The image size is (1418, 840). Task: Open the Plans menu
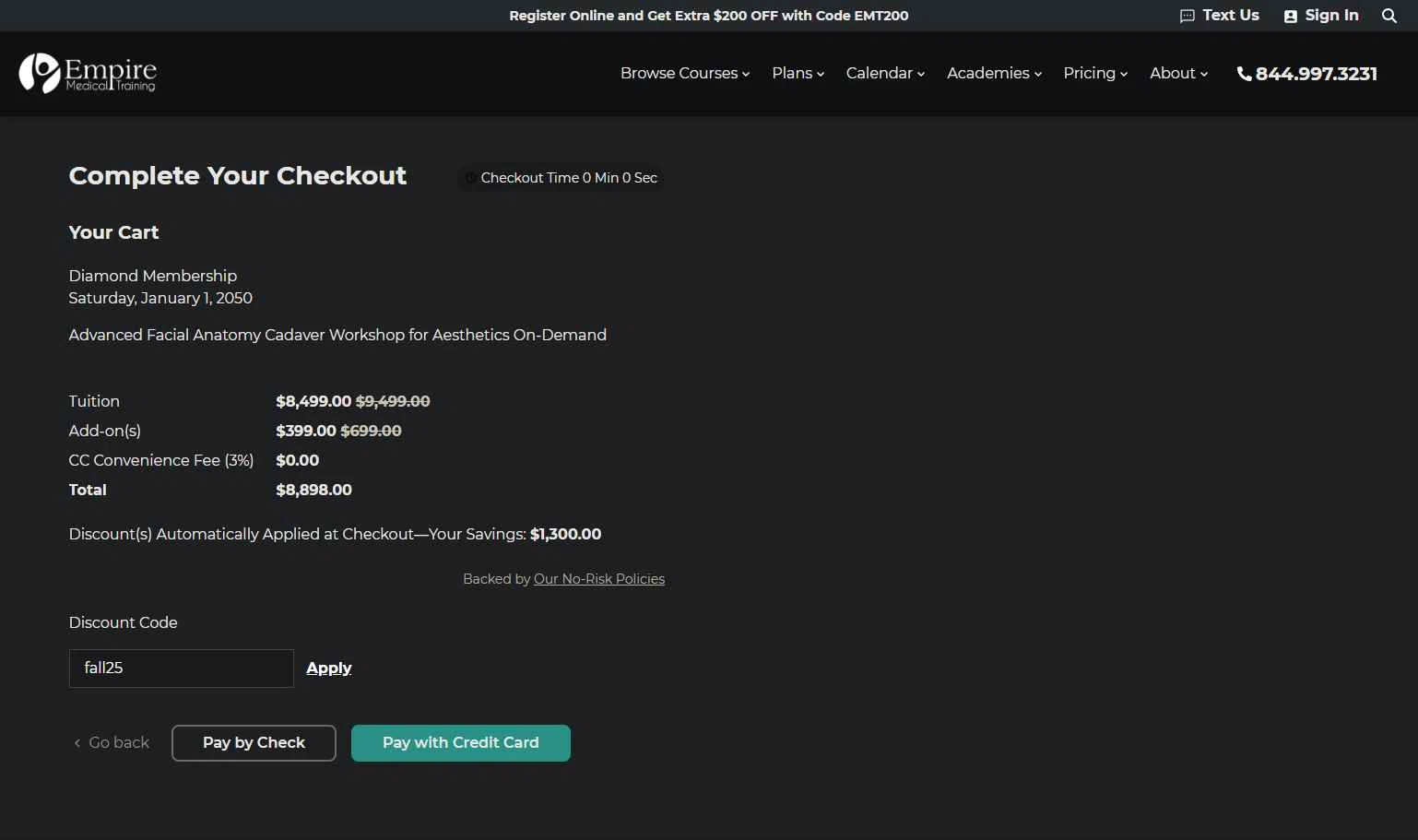(x=798, y=73)
